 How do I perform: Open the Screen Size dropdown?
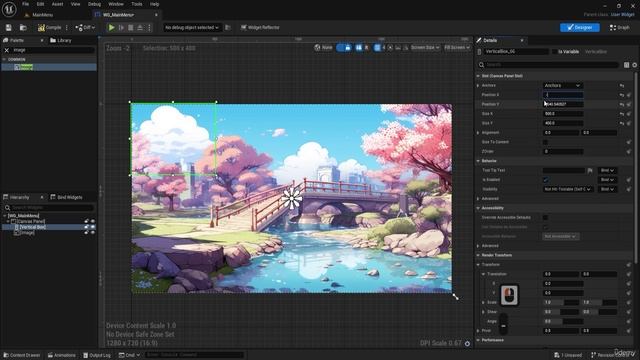(424, 47)
